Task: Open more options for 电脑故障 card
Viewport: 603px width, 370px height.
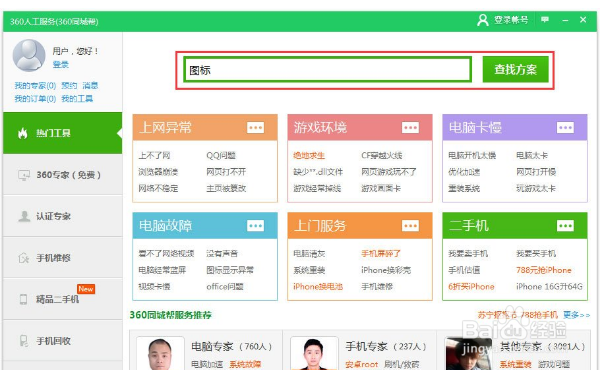Action: click(255, 225)
